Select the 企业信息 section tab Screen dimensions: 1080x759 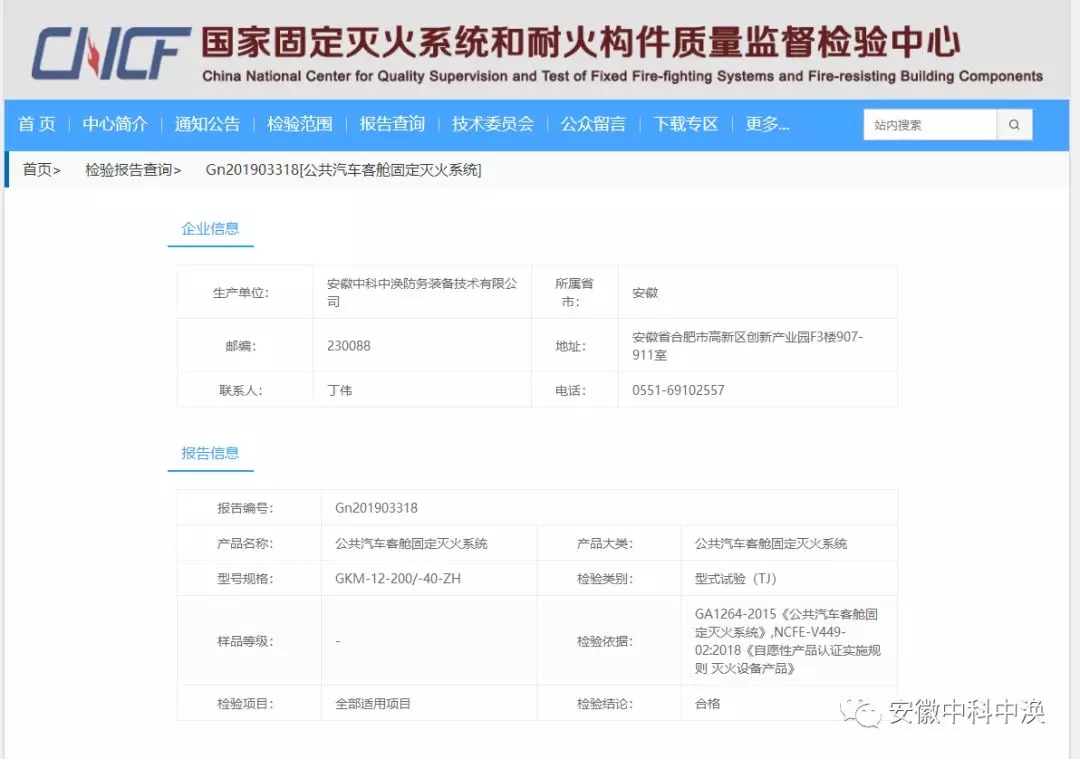click(x=210, y=229)
